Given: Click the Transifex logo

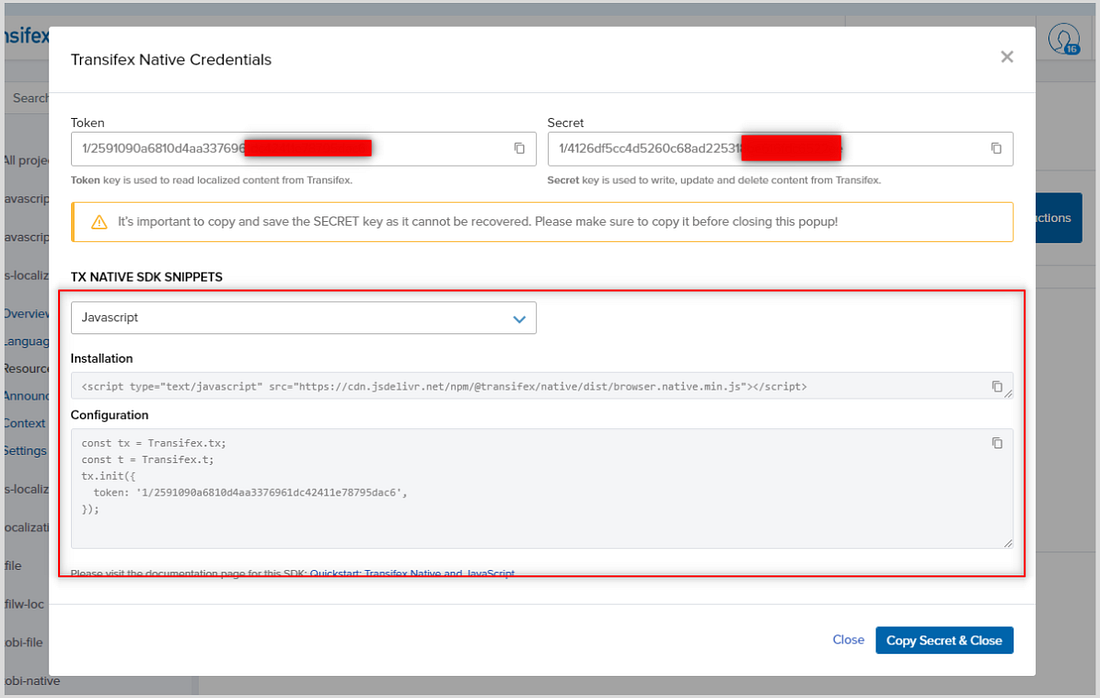Looking at the screenshot, I should coord(27,34).
